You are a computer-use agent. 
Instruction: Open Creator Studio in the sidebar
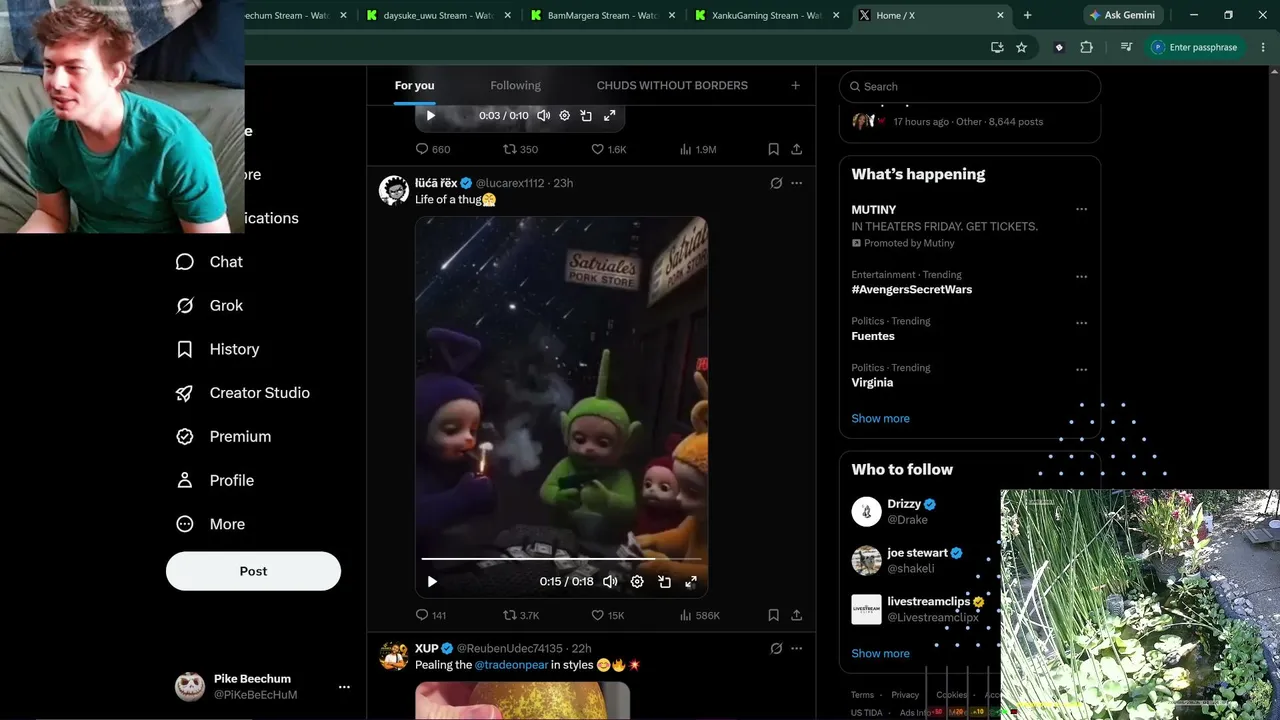242,393
